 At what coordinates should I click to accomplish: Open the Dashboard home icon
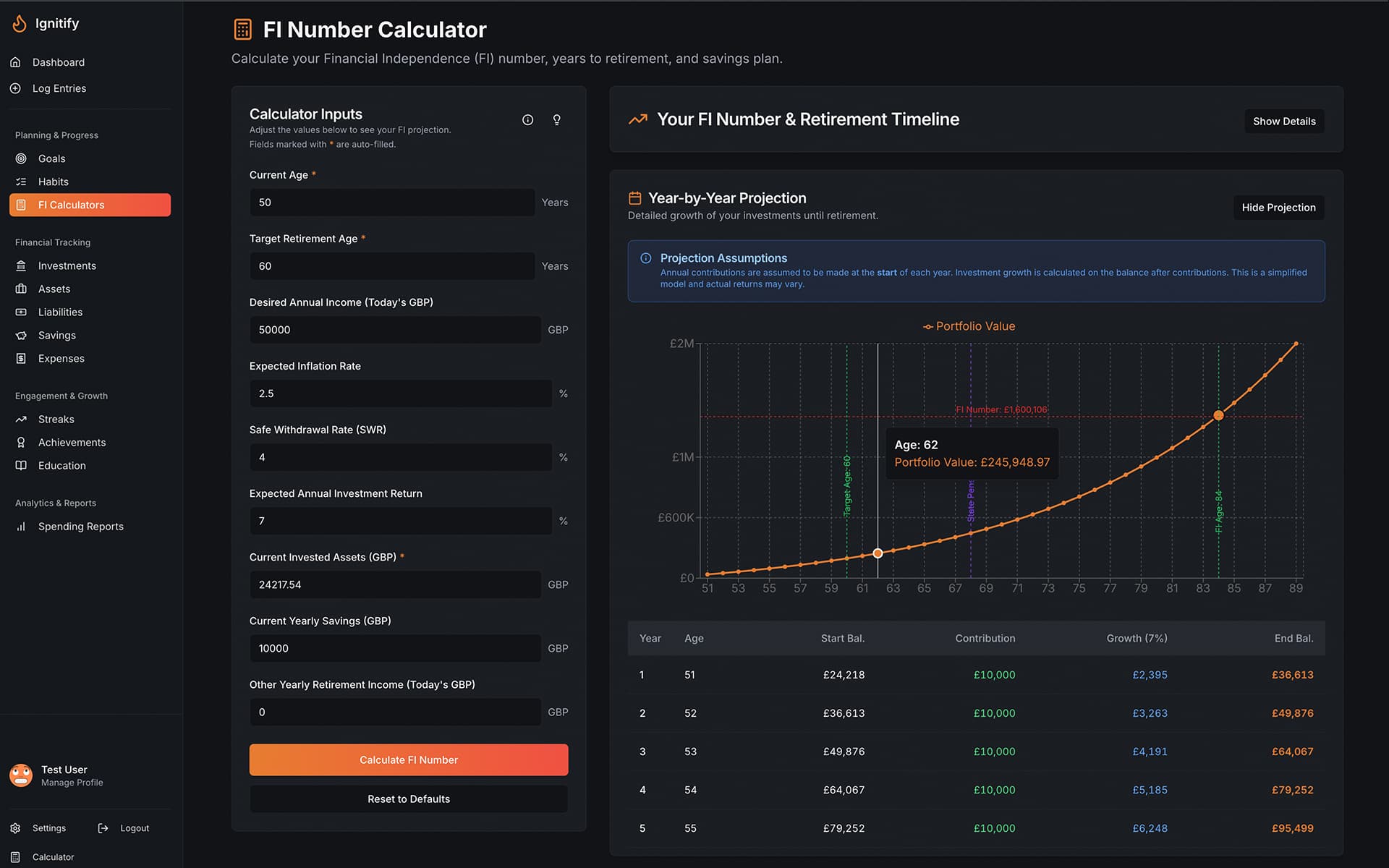click(x=15, y=62)
